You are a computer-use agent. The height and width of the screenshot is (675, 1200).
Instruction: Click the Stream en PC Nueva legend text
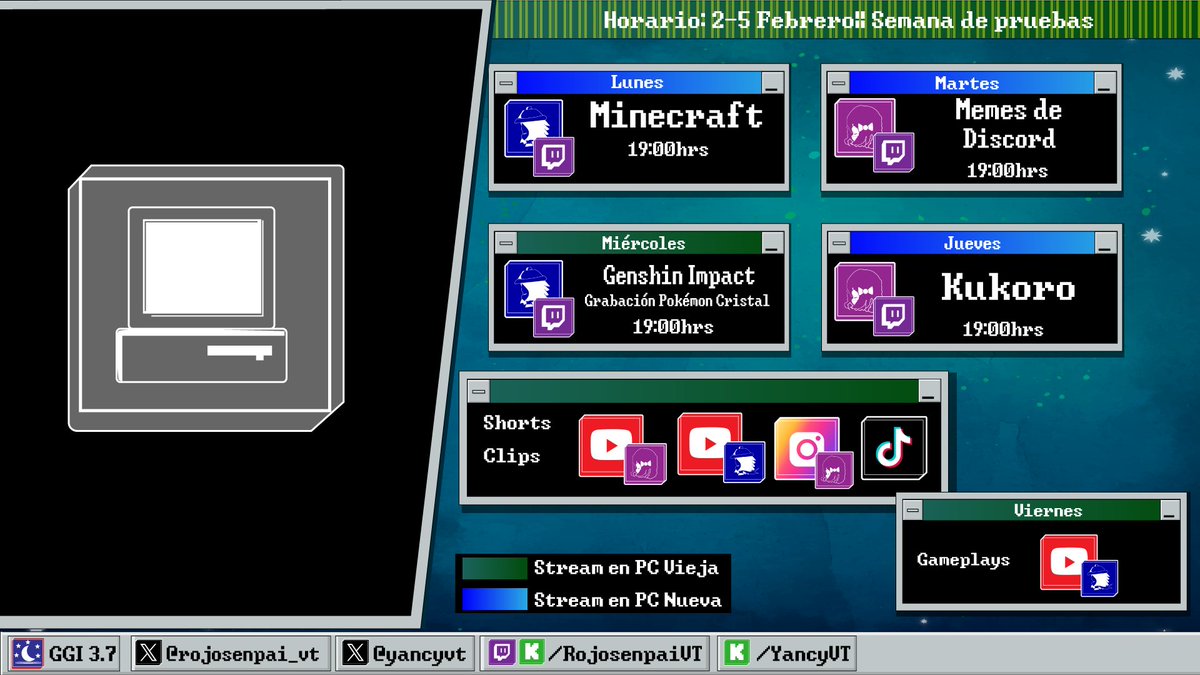pyautogui.click(x=627, y=600)
